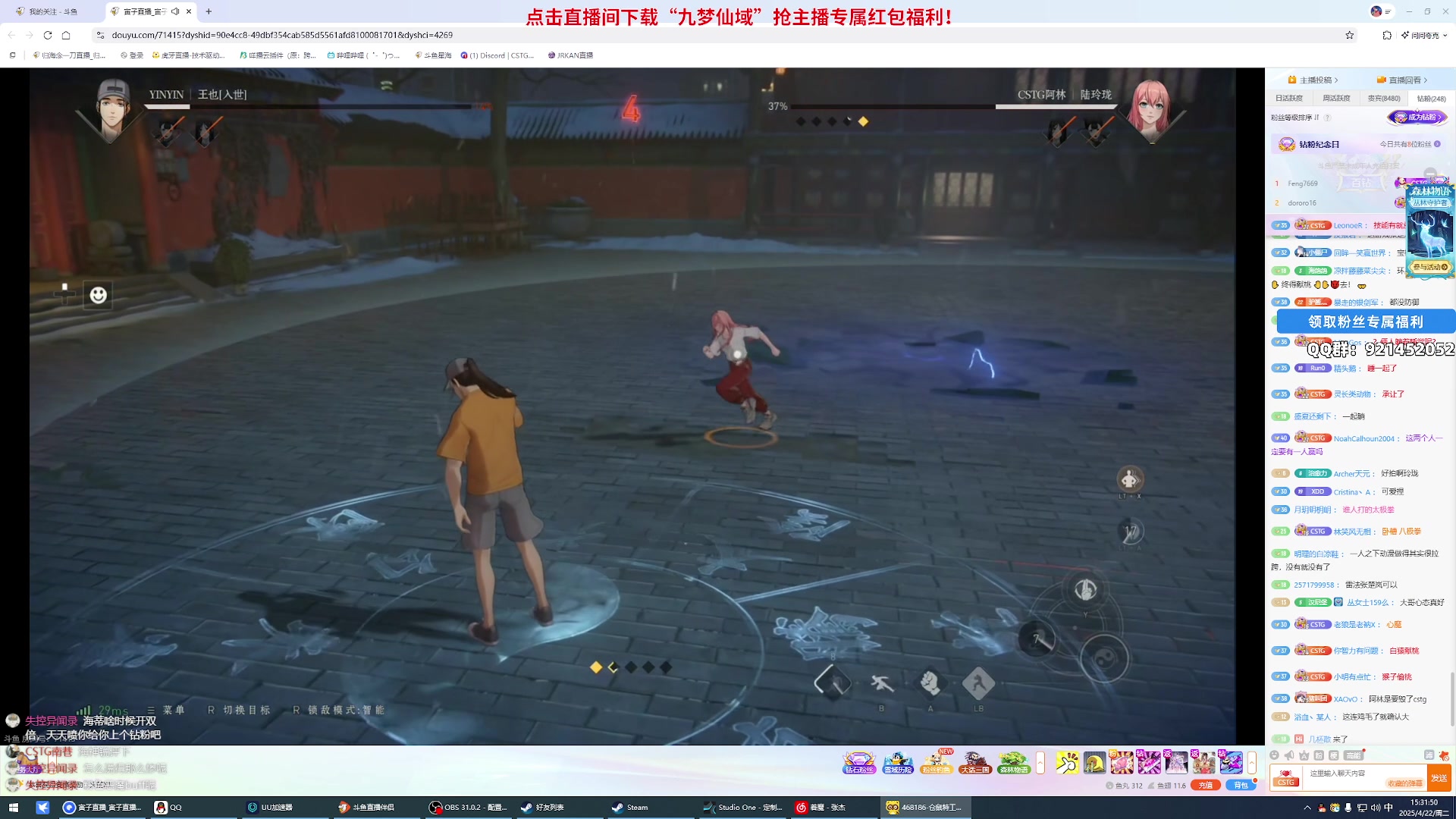Screen dimensions: 1456x819
Task: Show hidden system tray icons arrow
Action: [1307, 808]
